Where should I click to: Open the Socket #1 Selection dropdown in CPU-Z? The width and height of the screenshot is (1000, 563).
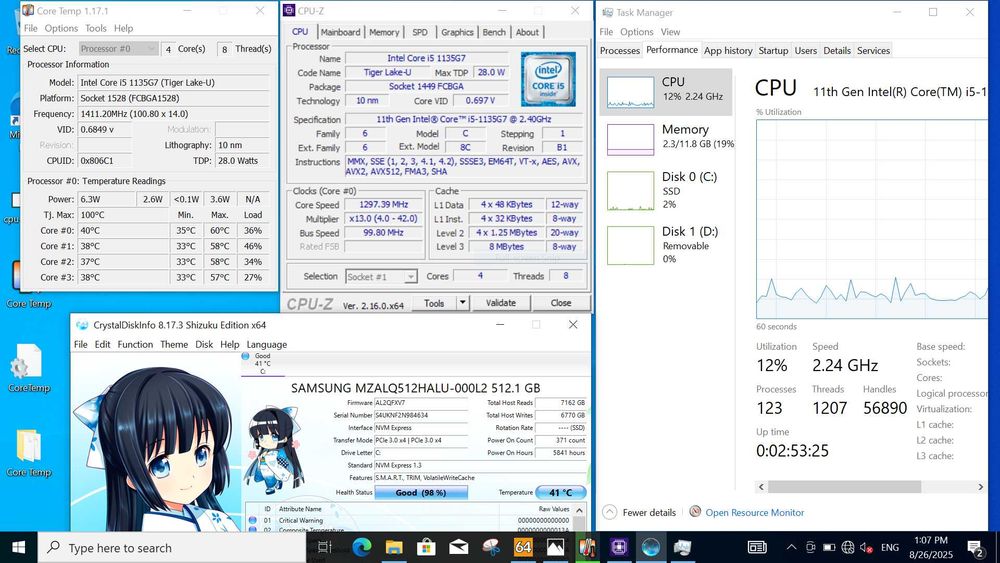click(x=381, y=277)
